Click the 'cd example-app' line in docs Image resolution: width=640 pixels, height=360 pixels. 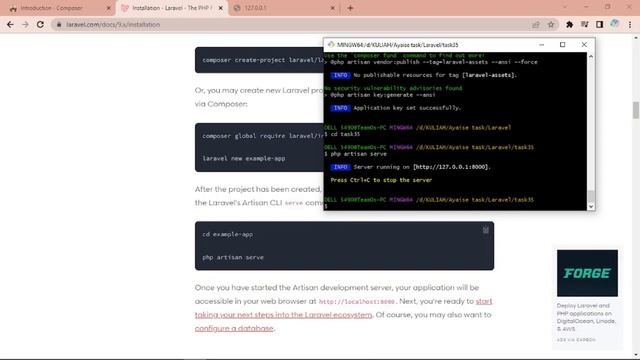pyautogui.click(x=228, y=234)
